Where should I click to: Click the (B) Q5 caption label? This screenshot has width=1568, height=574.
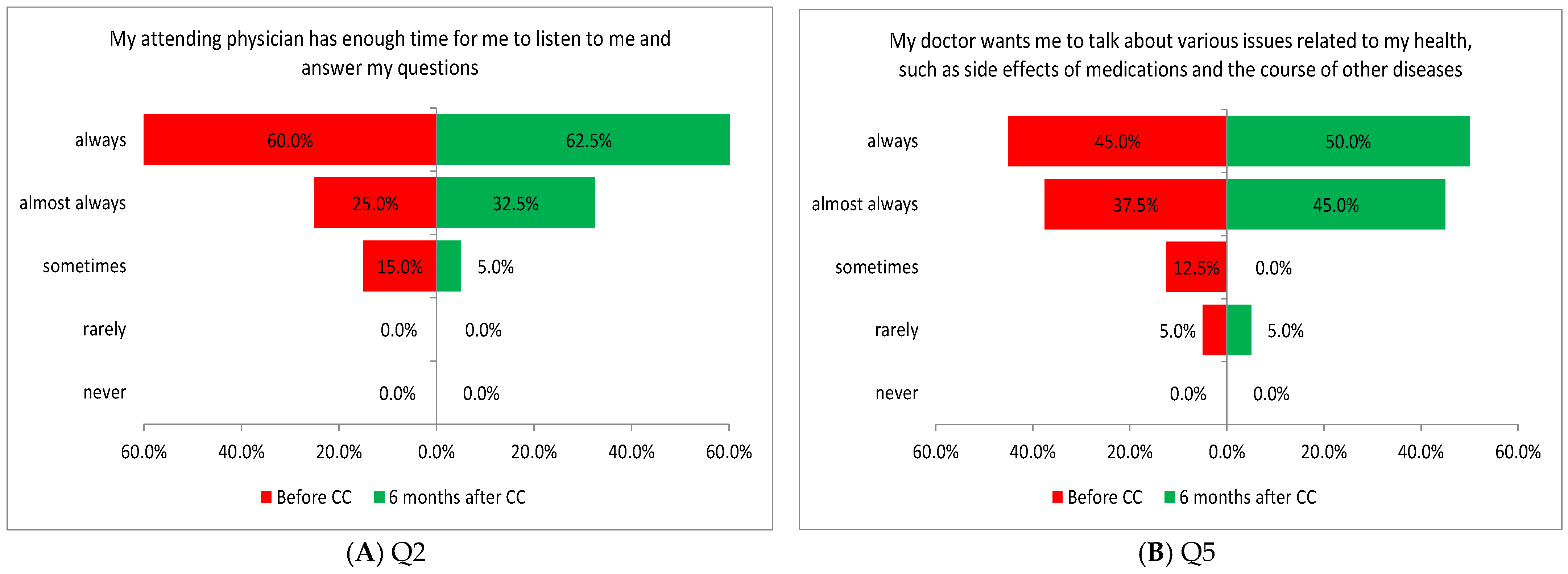point(1176,552)
